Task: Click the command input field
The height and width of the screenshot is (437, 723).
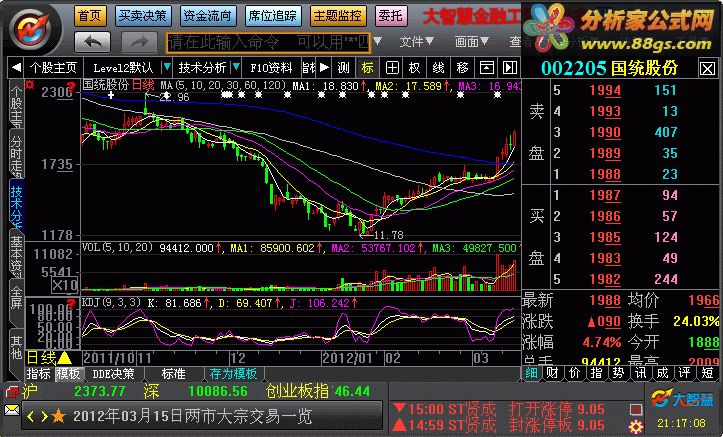Action: (268, 43)
